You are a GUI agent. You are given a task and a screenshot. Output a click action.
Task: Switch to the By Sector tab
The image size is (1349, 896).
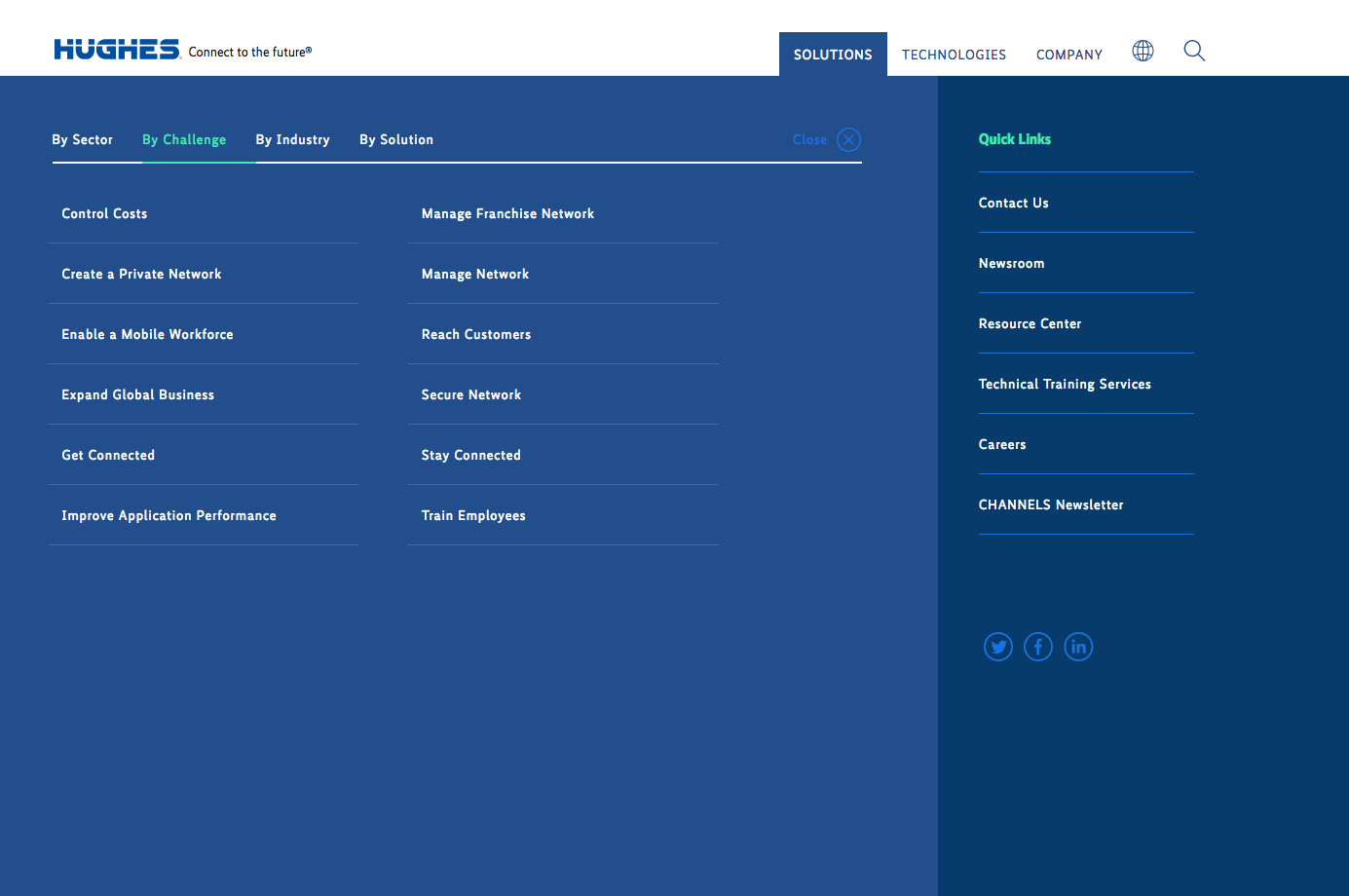point(83,139)
